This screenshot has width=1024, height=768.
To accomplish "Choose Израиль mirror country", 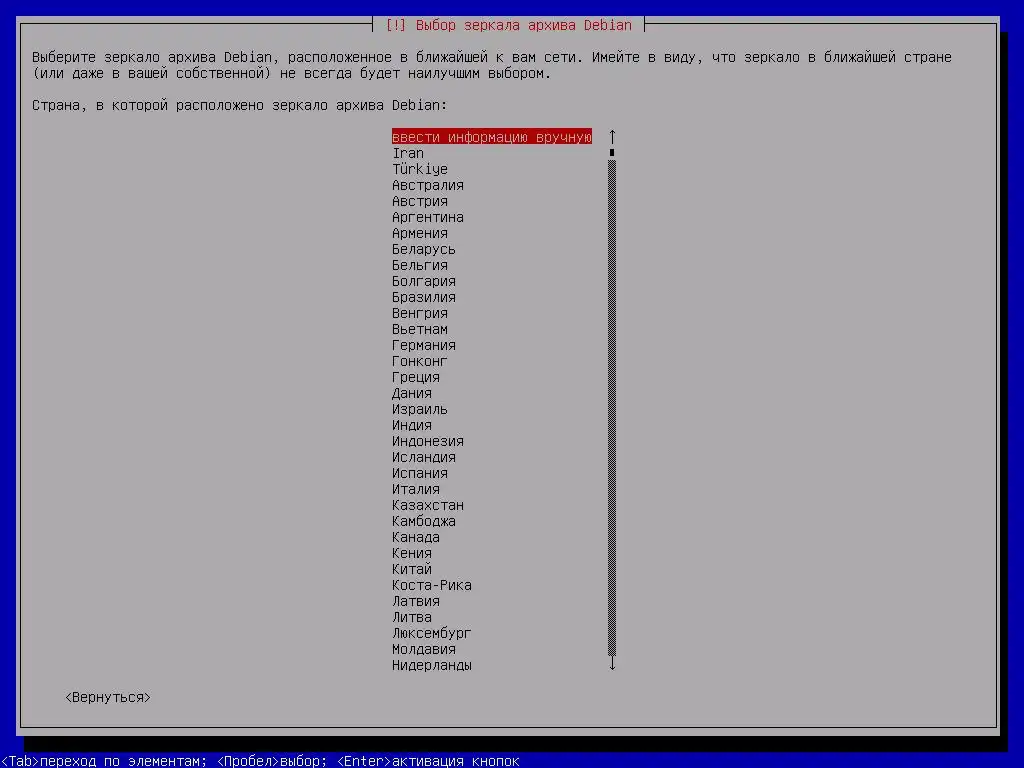I will click(420, 409).
